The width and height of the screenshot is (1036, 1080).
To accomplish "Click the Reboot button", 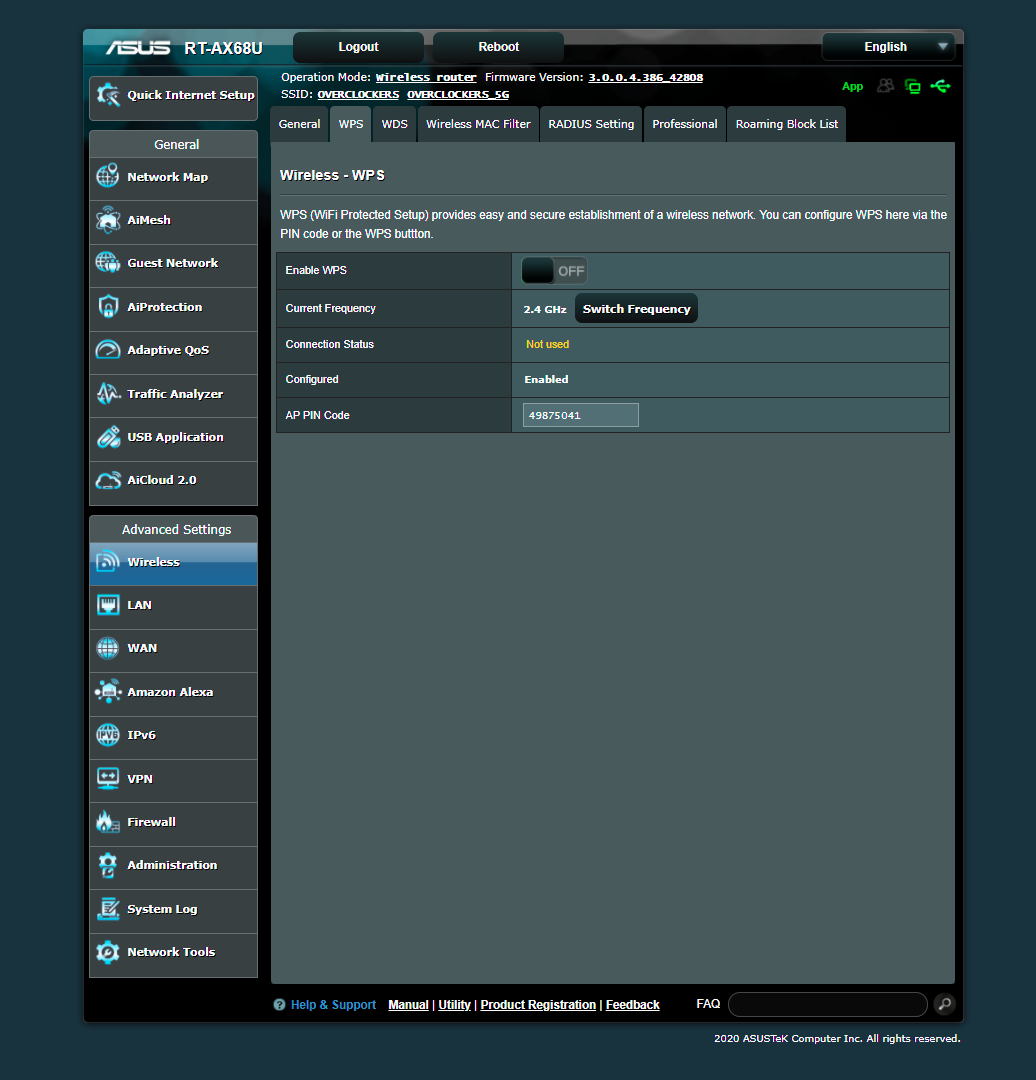I will pos(499,47).
